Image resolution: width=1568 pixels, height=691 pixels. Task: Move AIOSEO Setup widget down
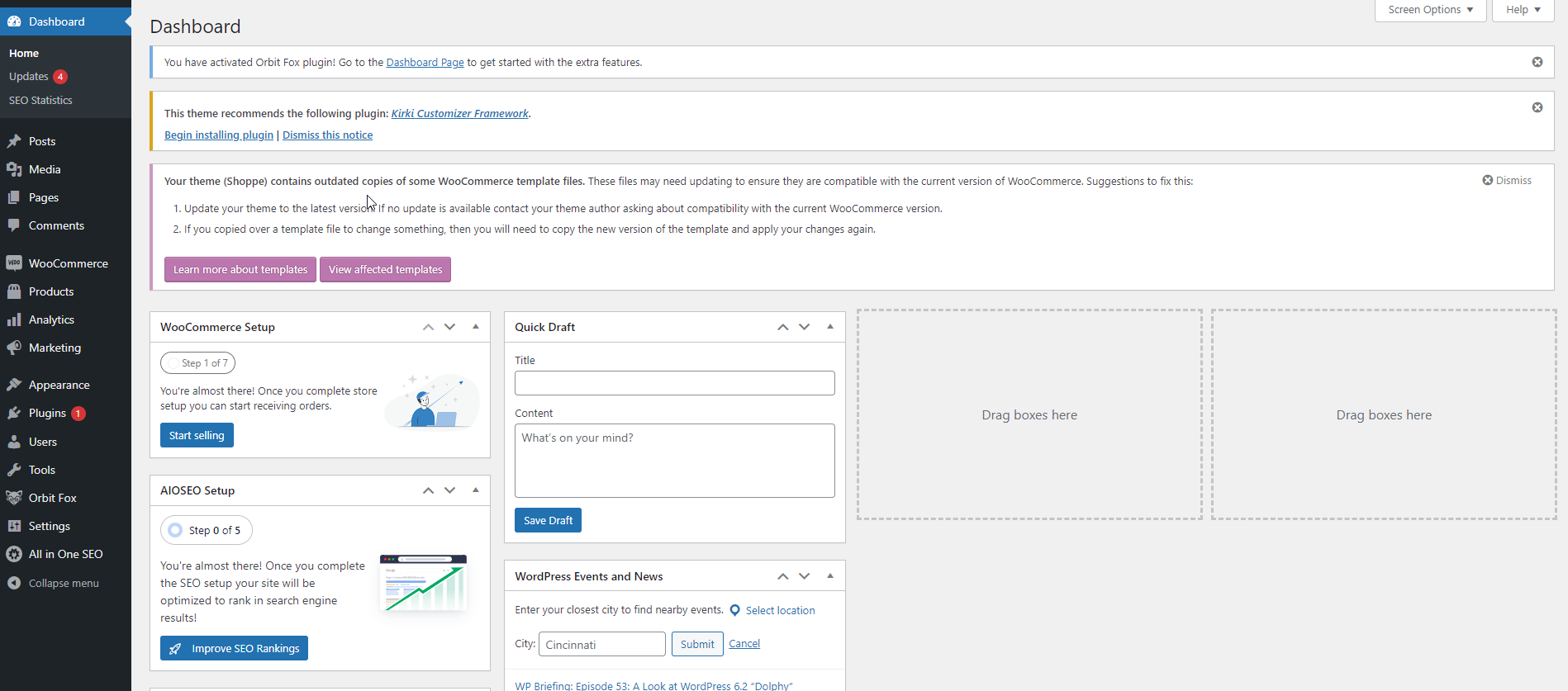[449, 490]
